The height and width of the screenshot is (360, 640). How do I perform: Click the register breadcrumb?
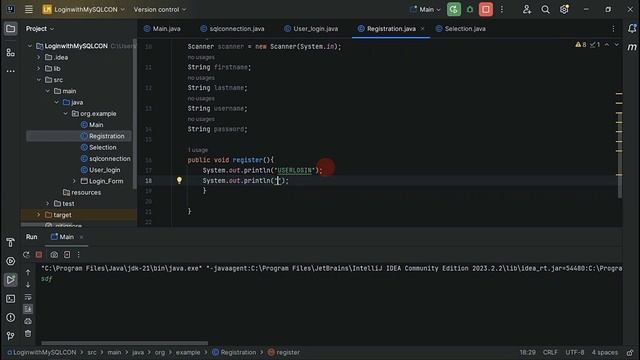[284, 352]
